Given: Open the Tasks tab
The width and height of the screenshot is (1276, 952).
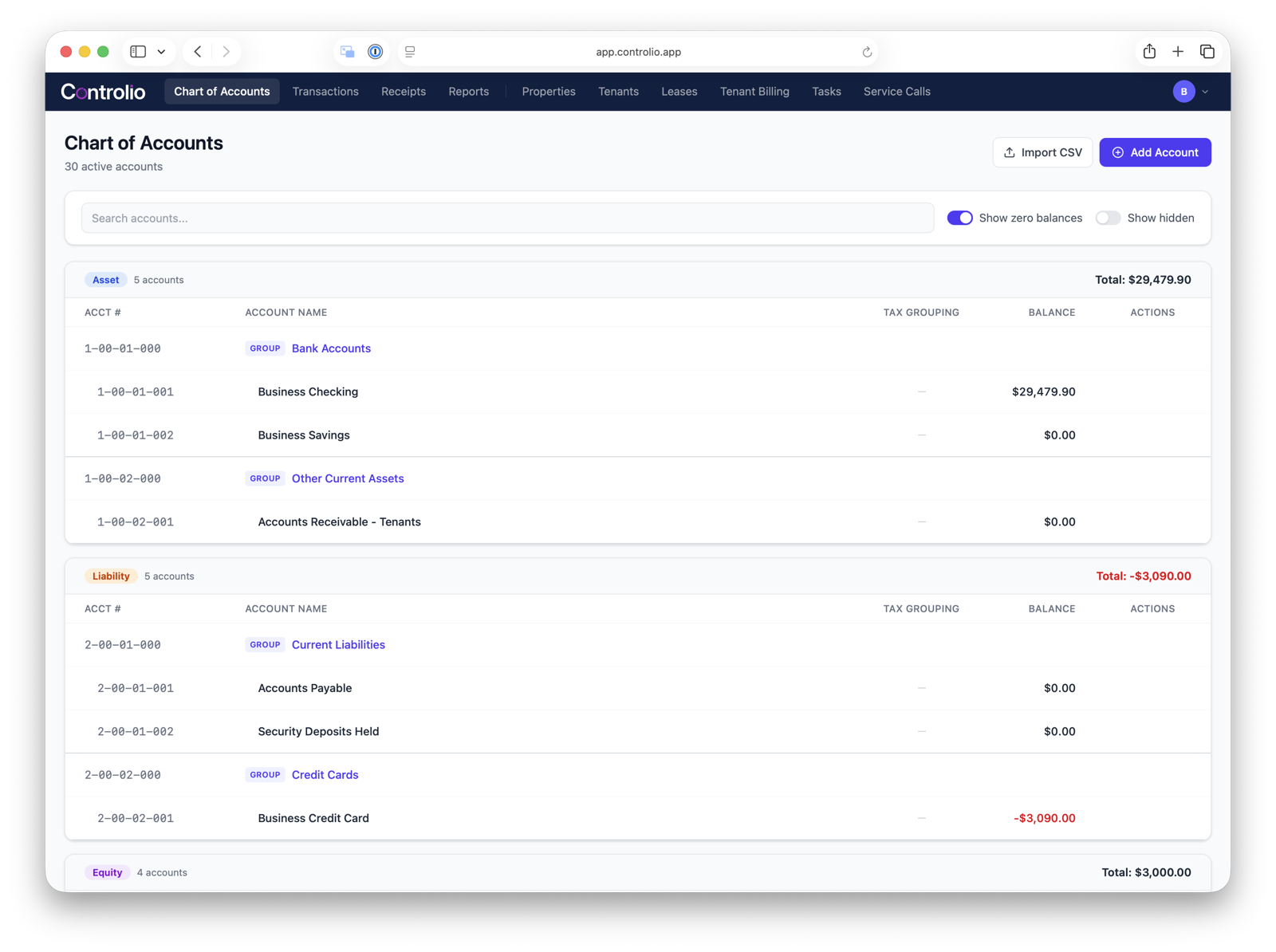Looking at the screenshot, I should 826,92.
